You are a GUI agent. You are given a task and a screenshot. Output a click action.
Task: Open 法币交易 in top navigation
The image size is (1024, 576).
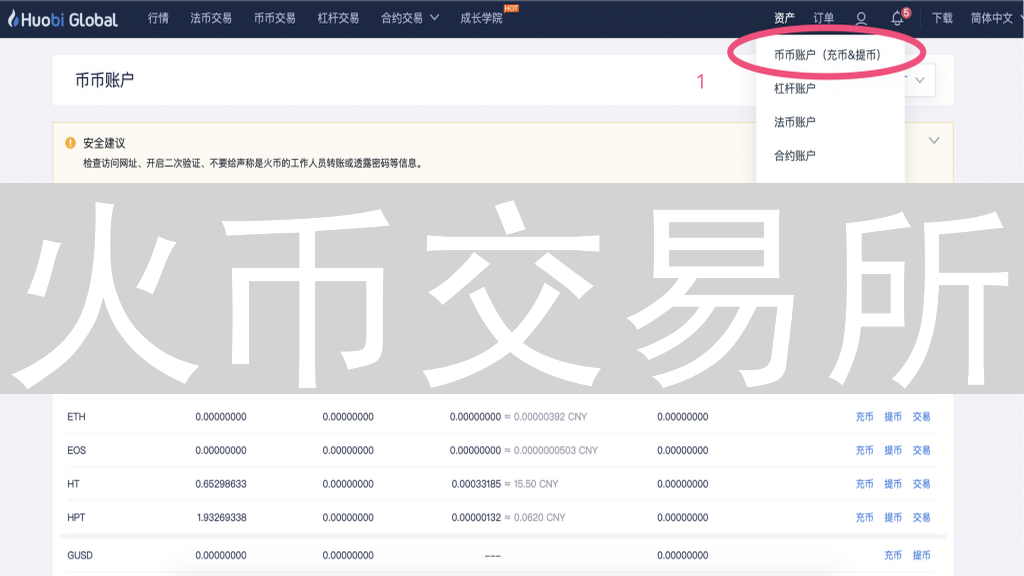[211, 18]
